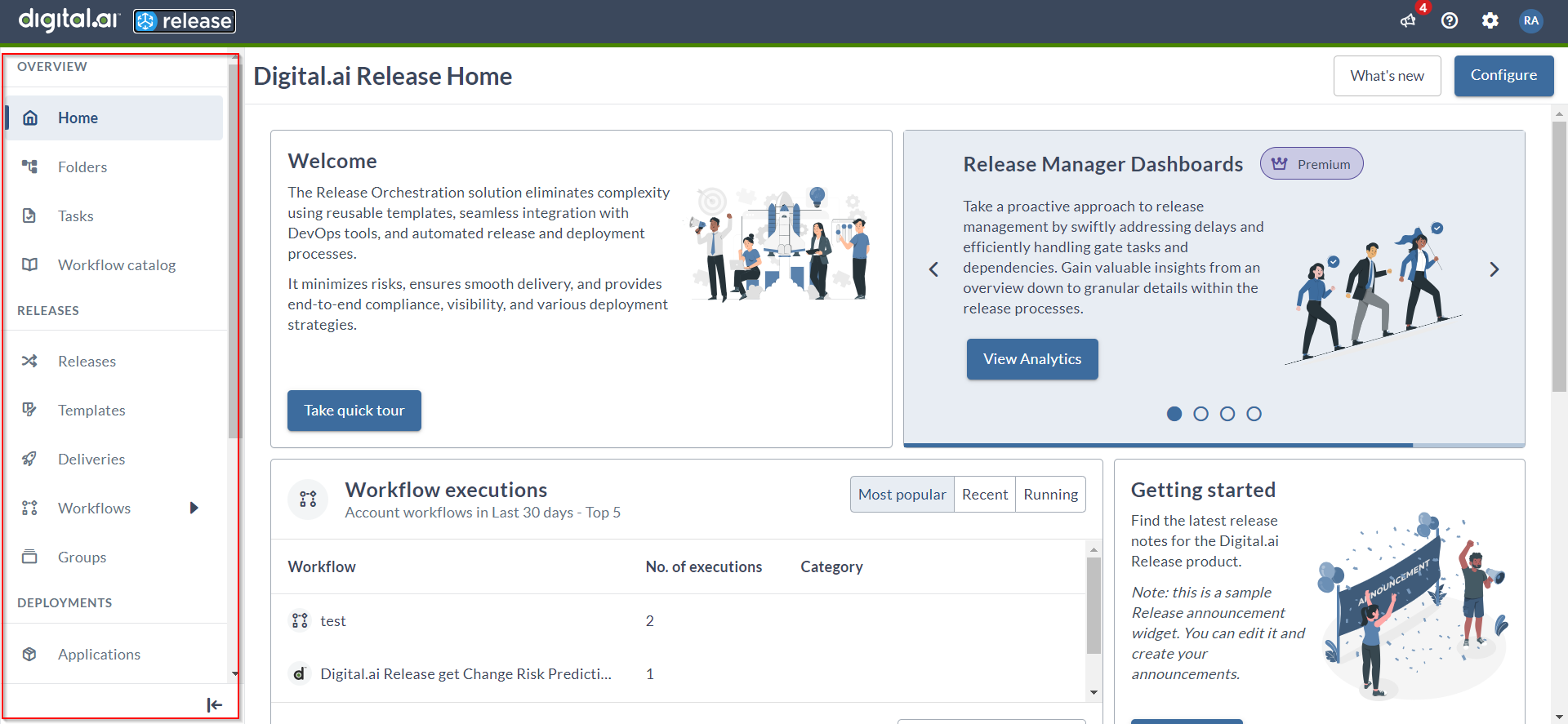Switch to Running tab
The width and height of the screenshot is (1568, 724).
pos(1051,495)
